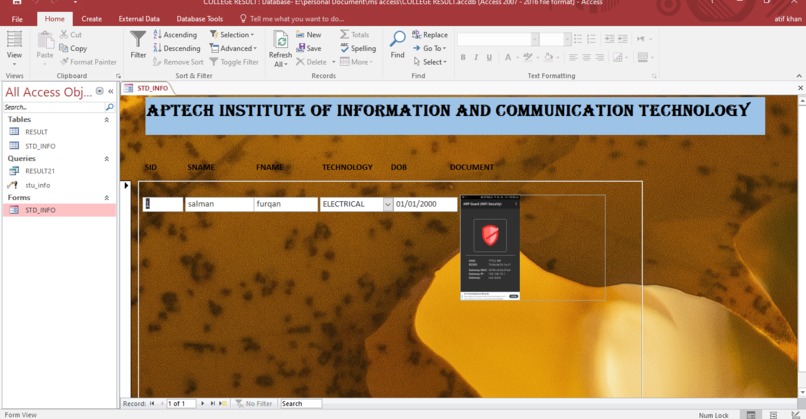
Task: Open the File menu
Action: (17, 19)
